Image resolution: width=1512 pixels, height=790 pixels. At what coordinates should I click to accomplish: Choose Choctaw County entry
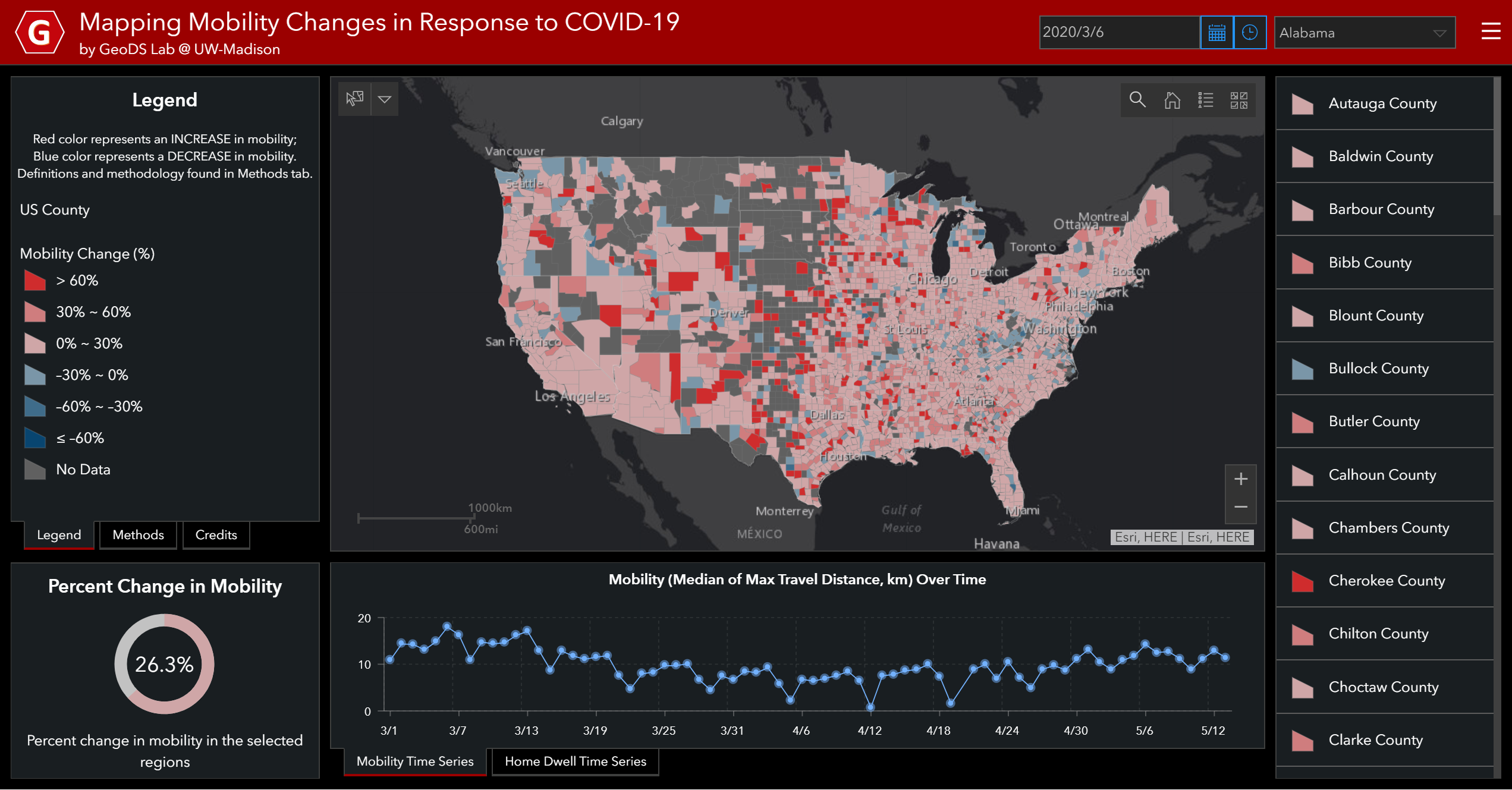[x=1384, y=687]
